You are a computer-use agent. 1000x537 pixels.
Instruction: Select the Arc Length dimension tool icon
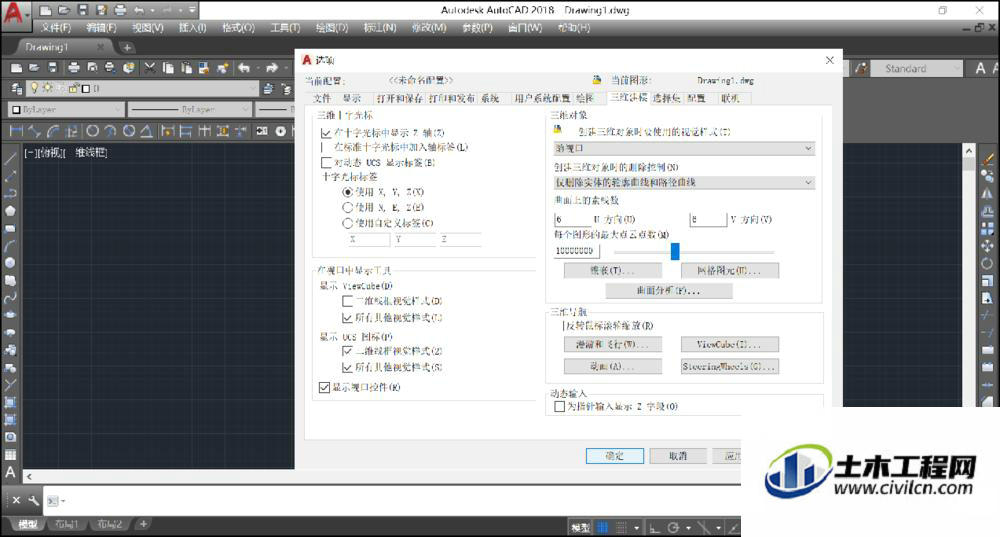pyautogui.click(x=54, y=131)
